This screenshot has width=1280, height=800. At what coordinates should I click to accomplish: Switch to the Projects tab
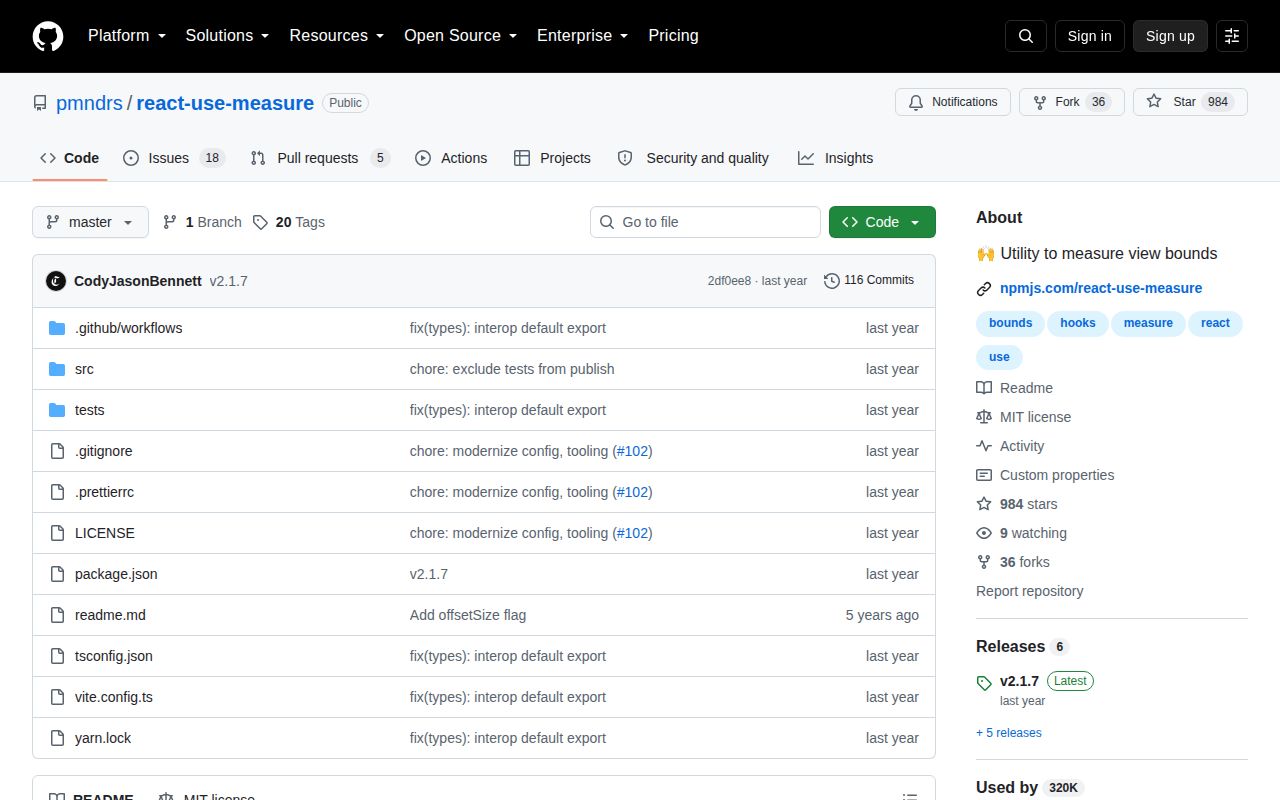coord(552,158)
